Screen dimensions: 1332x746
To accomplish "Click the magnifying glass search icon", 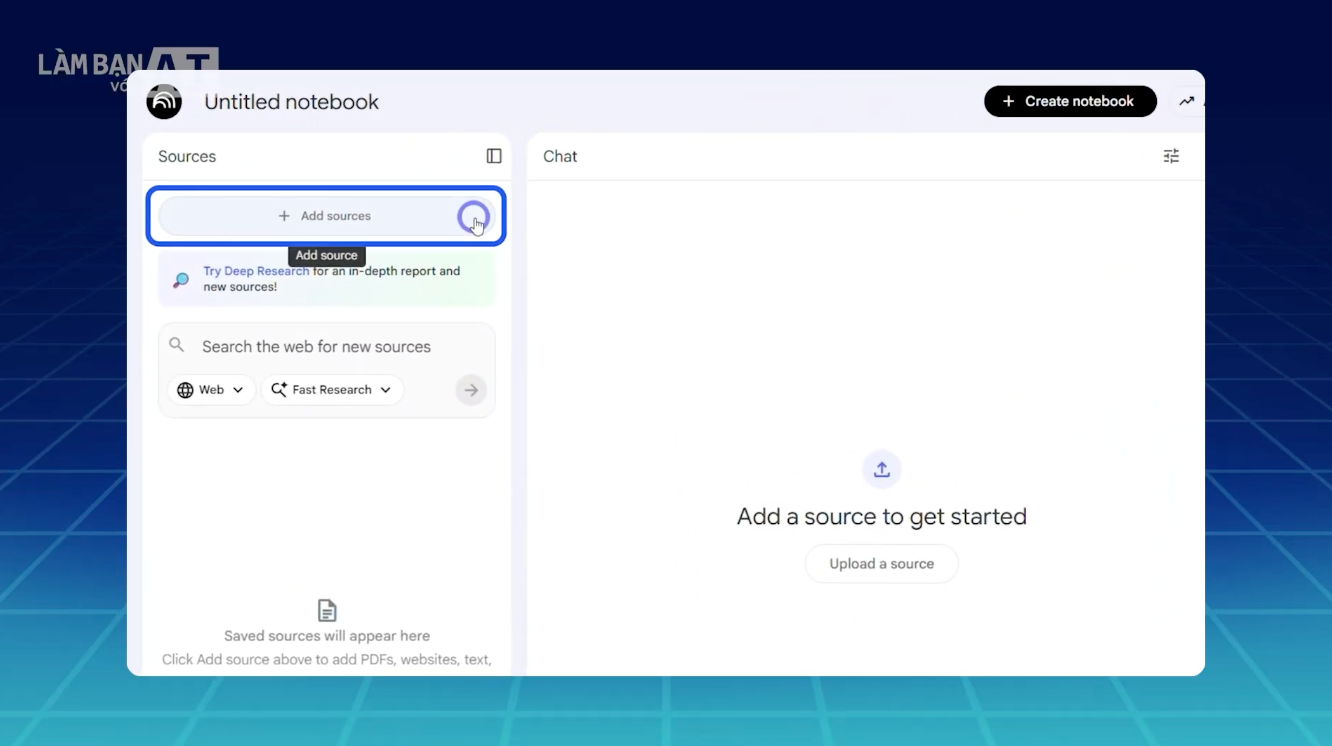I will tap(177, 344).
